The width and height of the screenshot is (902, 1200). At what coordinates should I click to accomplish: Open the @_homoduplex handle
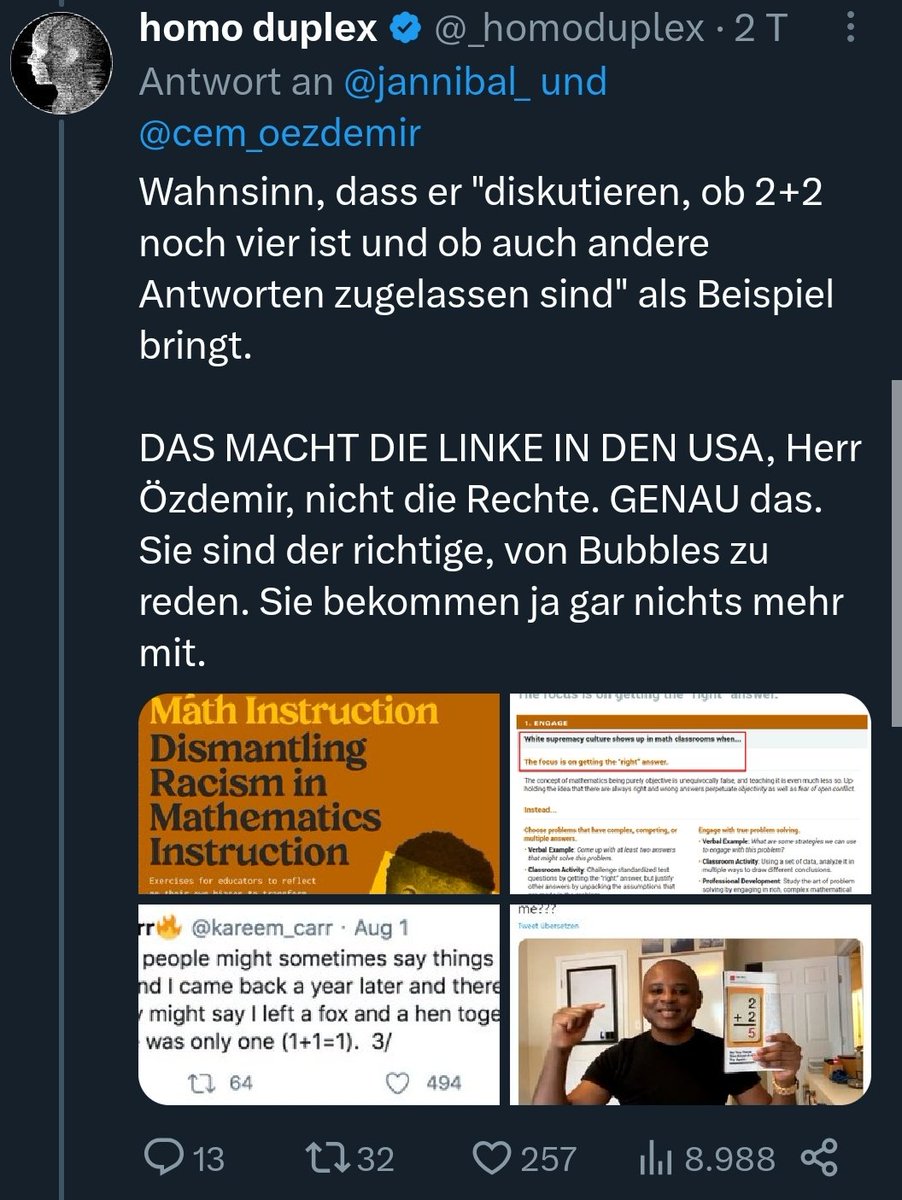coord(567,31)
